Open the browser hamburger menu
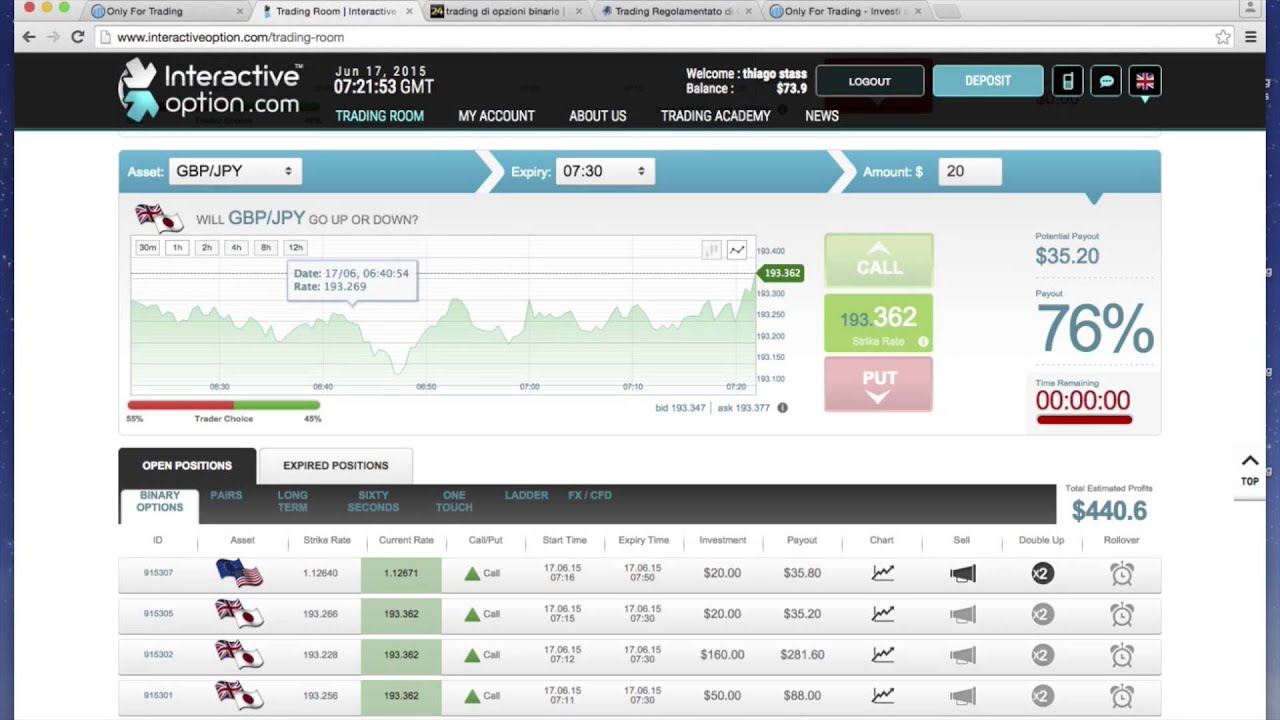 1250,37
